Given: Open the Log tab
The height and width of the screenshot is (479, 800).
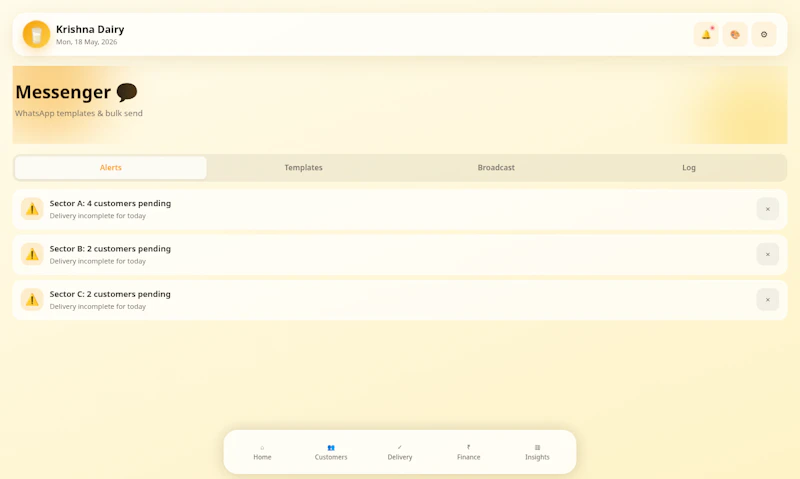Looking at the screenshot, I should click(689, 168).
